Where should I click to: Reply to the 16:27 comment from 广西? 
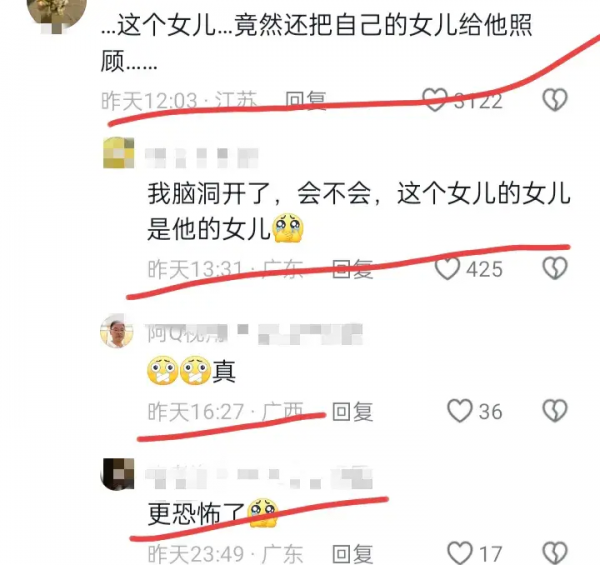pos(352,412)
